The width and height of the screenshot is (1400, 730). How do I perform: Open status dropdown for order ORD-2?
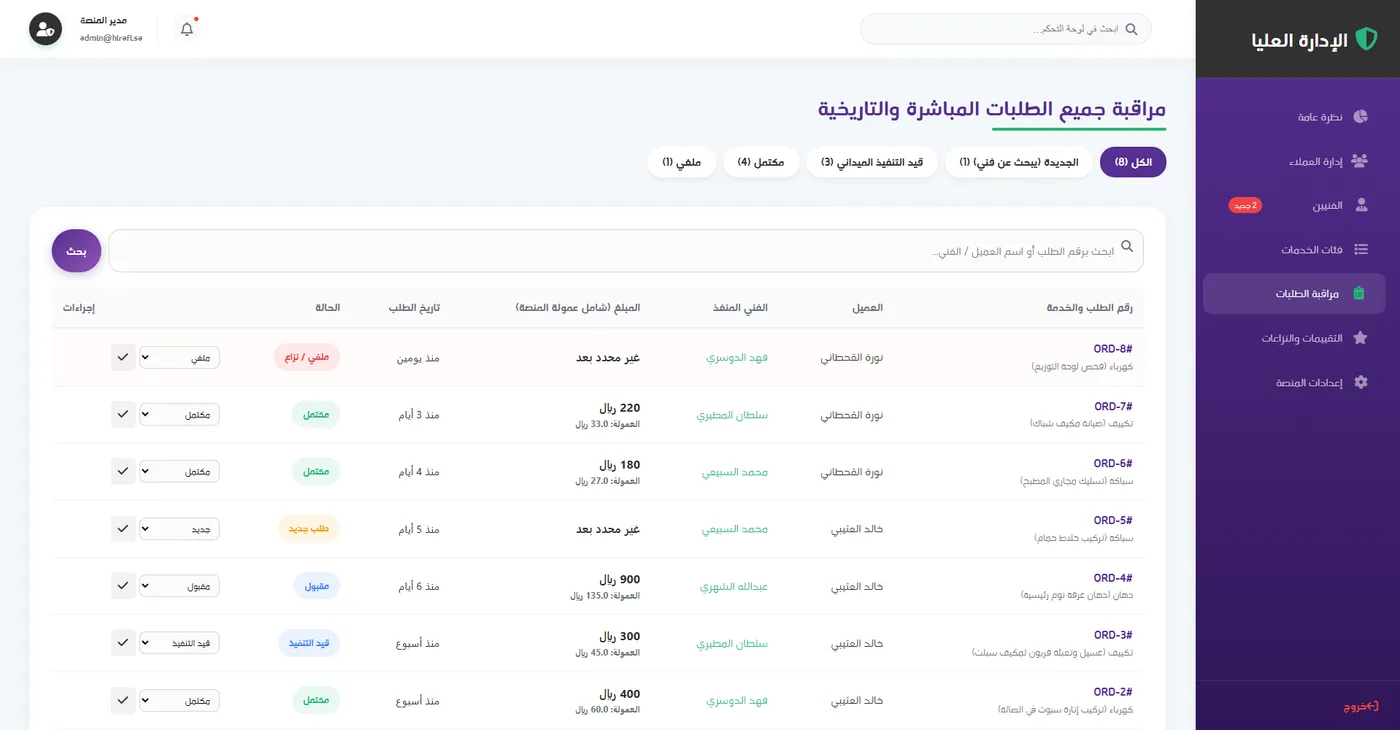coord(180,701)
